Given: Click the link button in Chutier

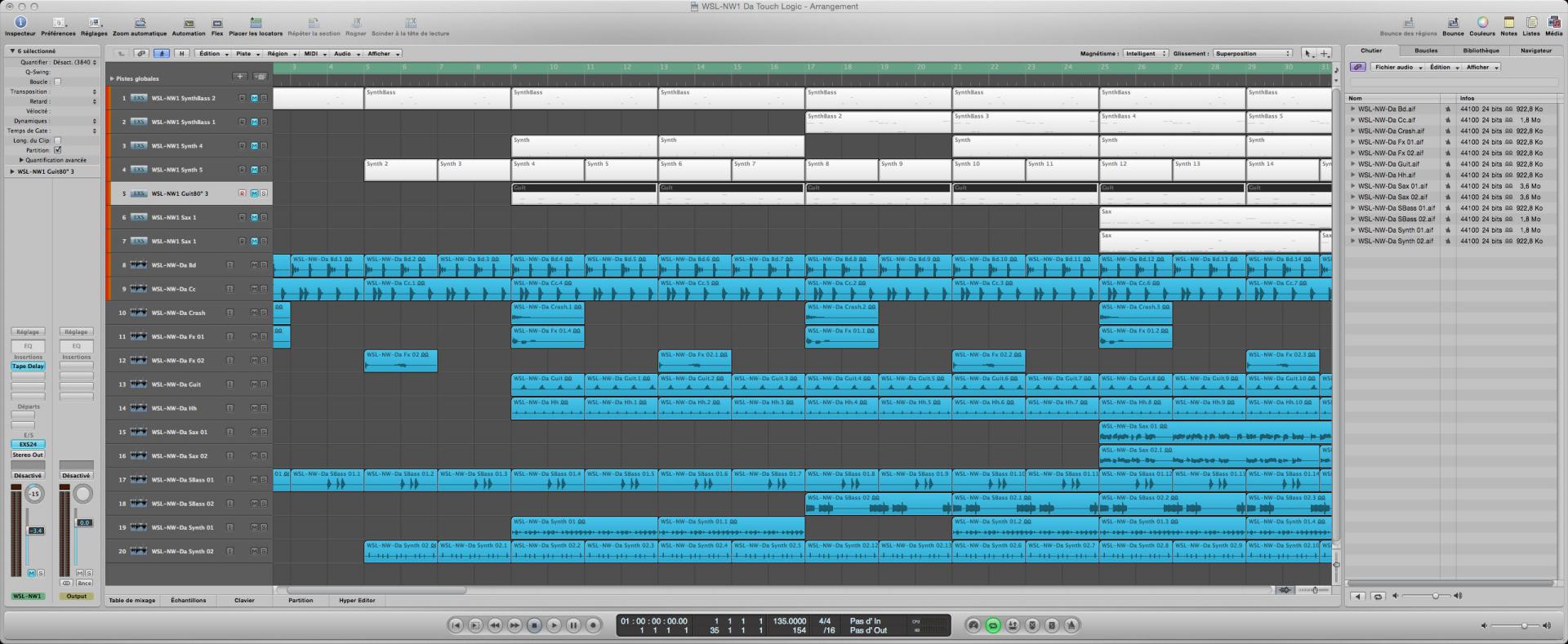Looking at the screenshot, I should tap(1357, 67).
